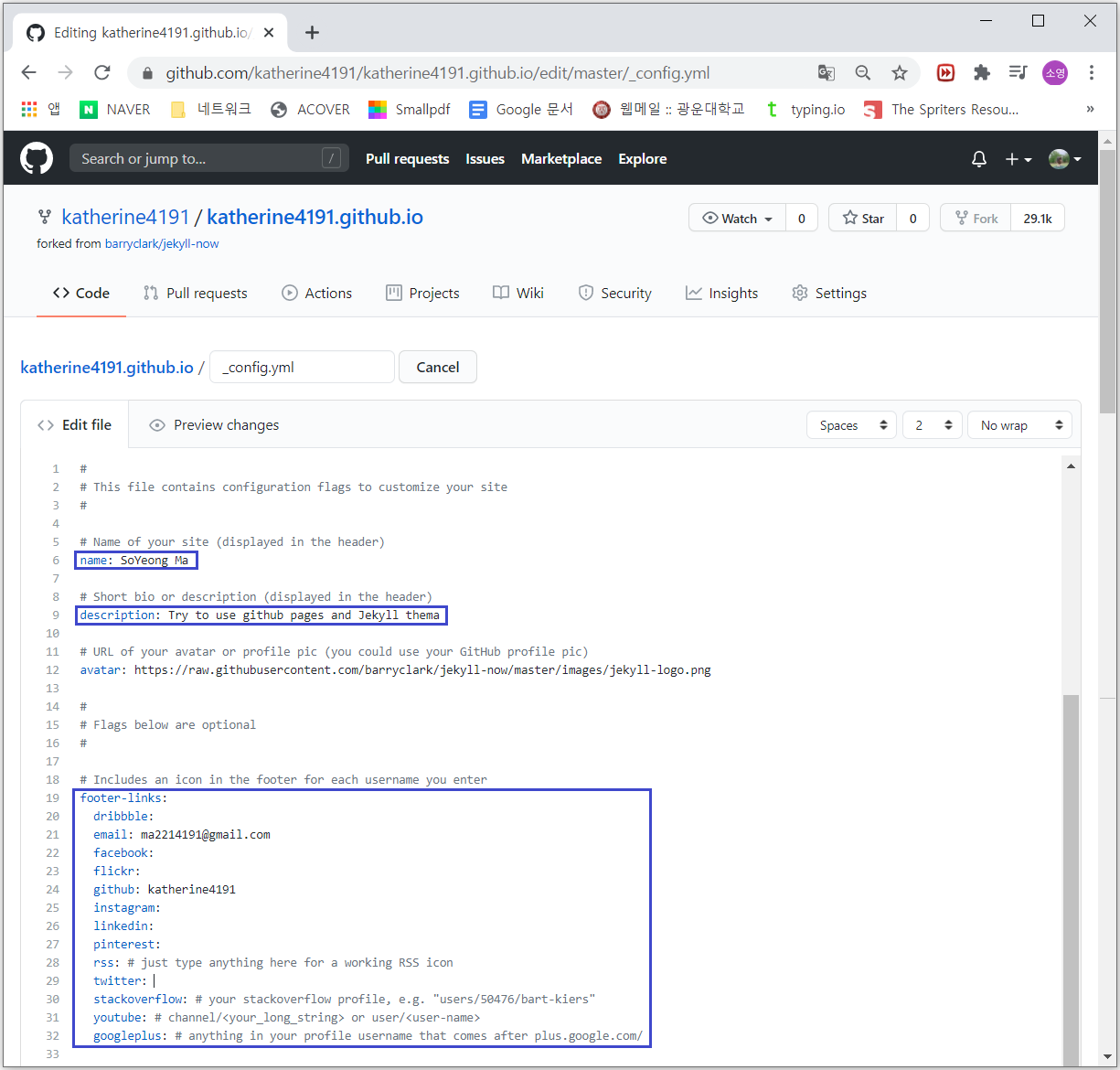
Task: Open The Spriters Resource bookmark
Action: pyautogui.click(x=942, y=110)
